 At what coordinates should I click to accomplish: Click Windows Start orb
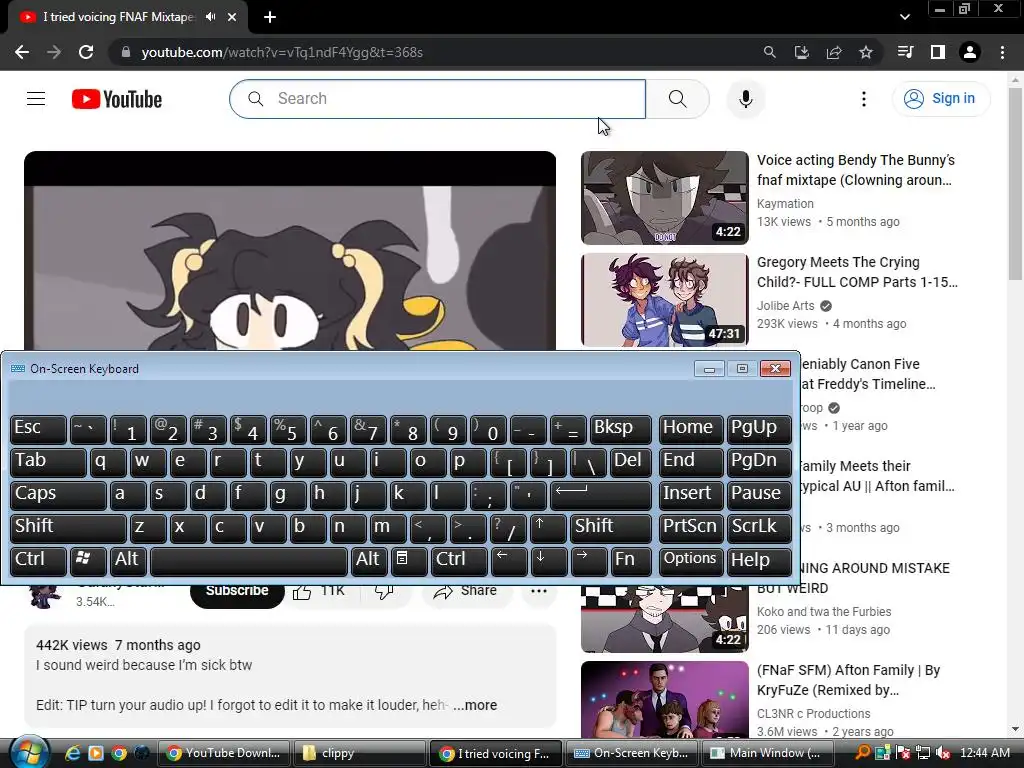(x=29, y=752)
